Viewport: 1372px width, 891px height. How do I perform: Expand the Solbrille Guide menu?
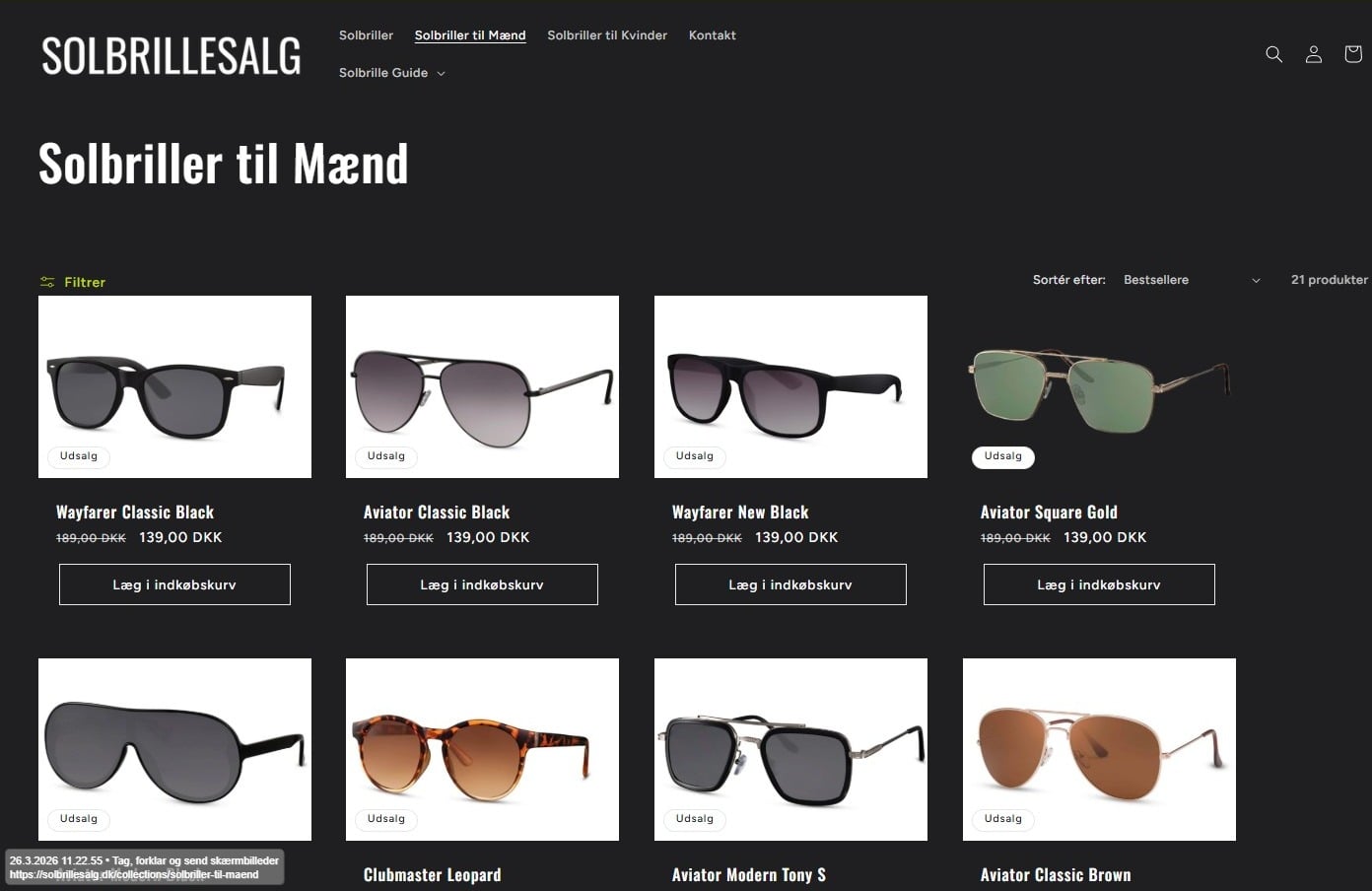click(391, 73)
